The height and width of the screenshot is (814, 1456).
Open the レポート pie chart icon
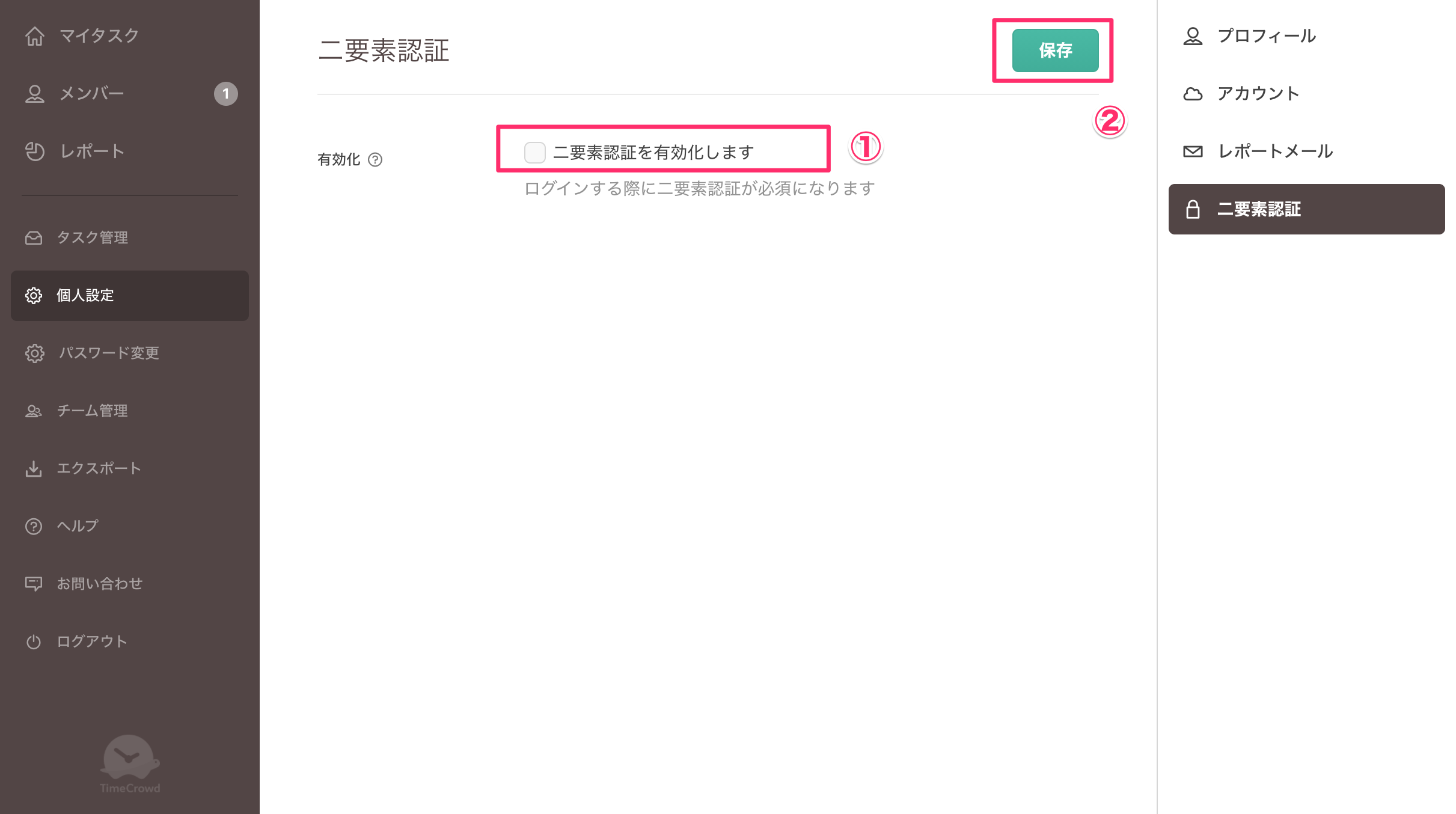(35, 151)
